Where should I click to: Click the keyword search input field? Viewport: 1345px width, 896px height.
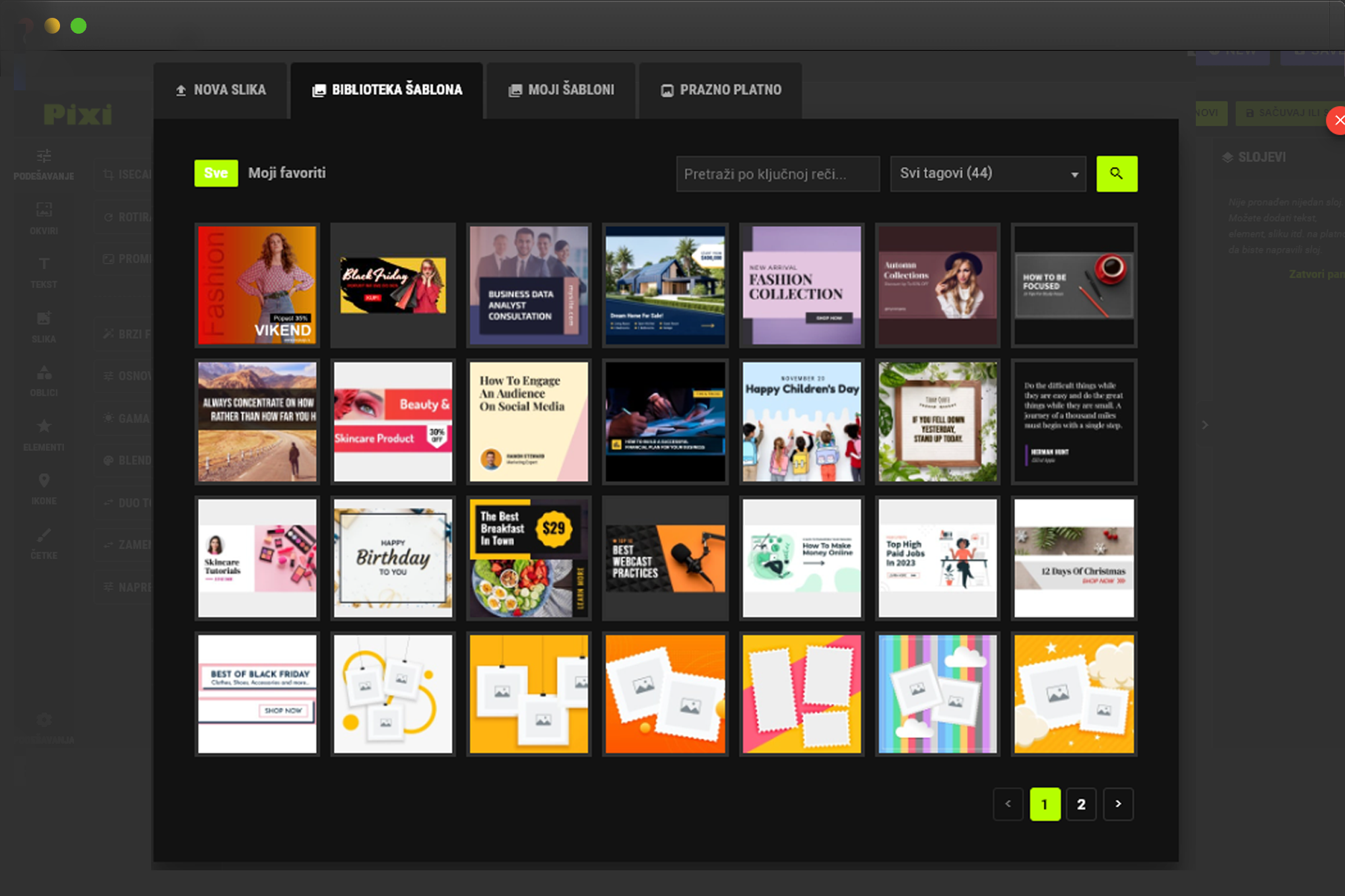pos(777,174)
